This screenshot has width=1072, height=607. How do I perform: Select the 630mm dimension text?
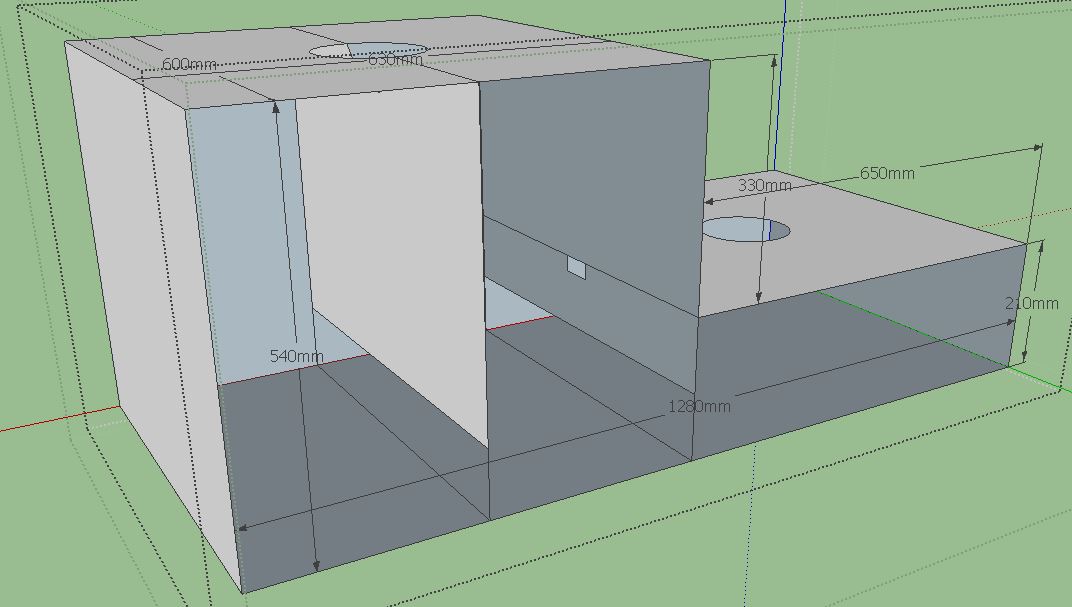tap(395, 60)
